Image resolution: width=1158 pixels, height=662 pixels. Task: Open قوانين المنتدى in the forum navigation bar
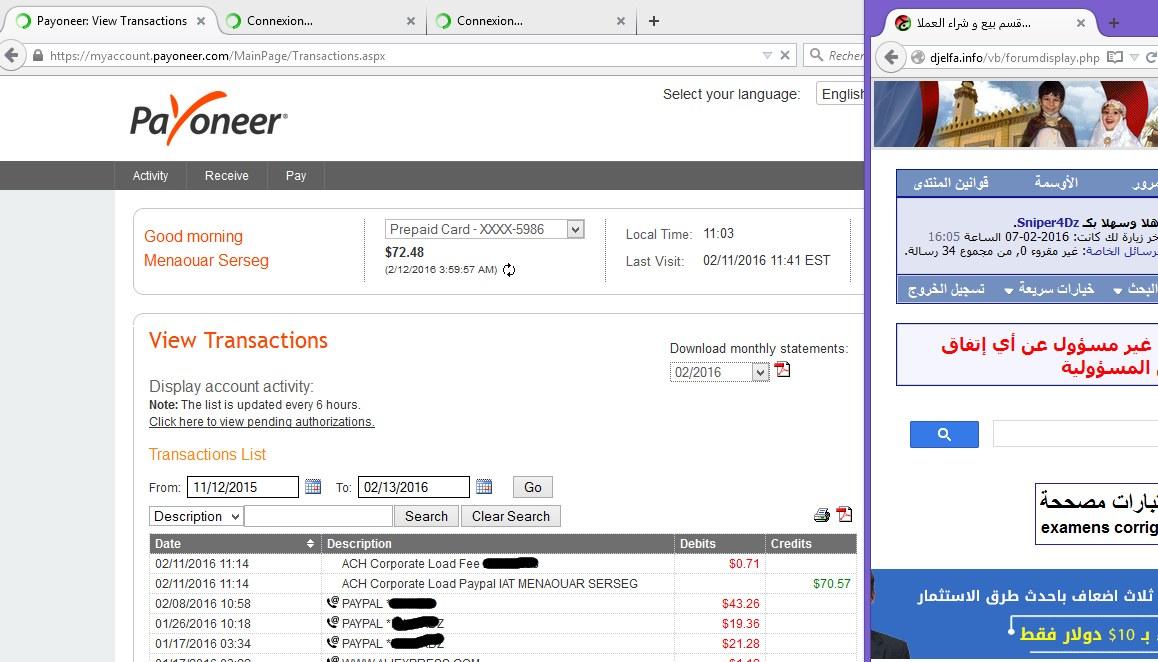pos(951,182)
